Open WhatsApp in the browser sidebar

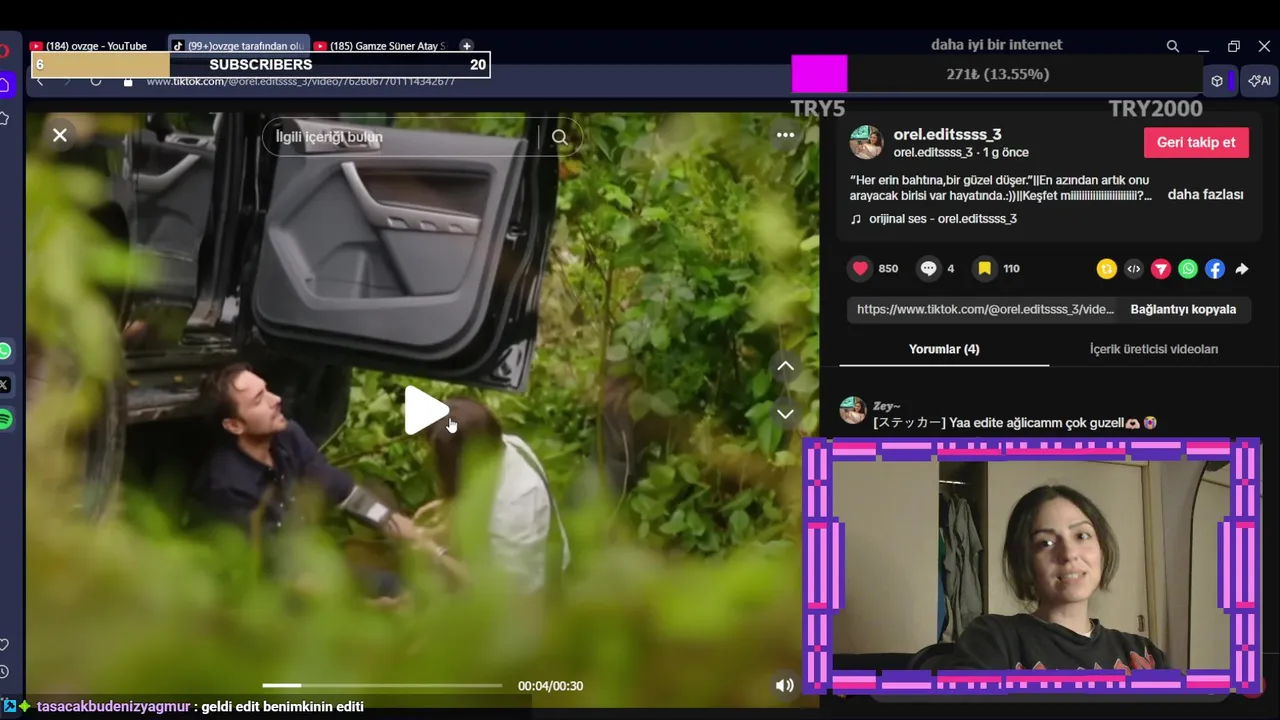pos(4,351)
